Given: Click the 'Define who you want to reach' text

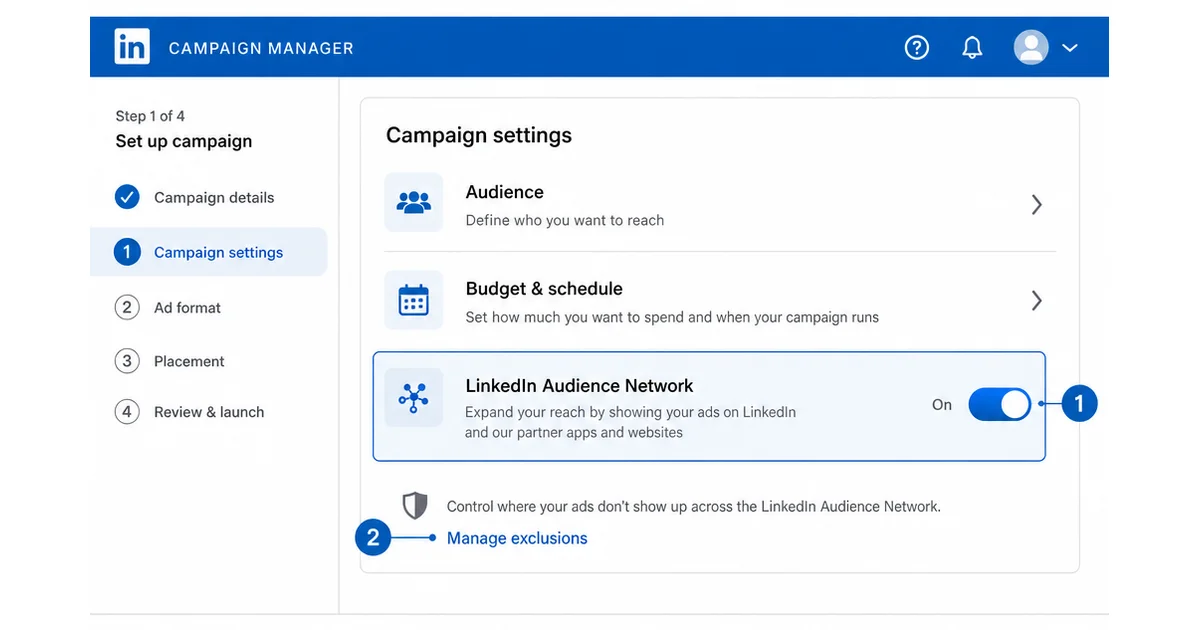Looking at the screenshot, I should (x=565, y=220).
